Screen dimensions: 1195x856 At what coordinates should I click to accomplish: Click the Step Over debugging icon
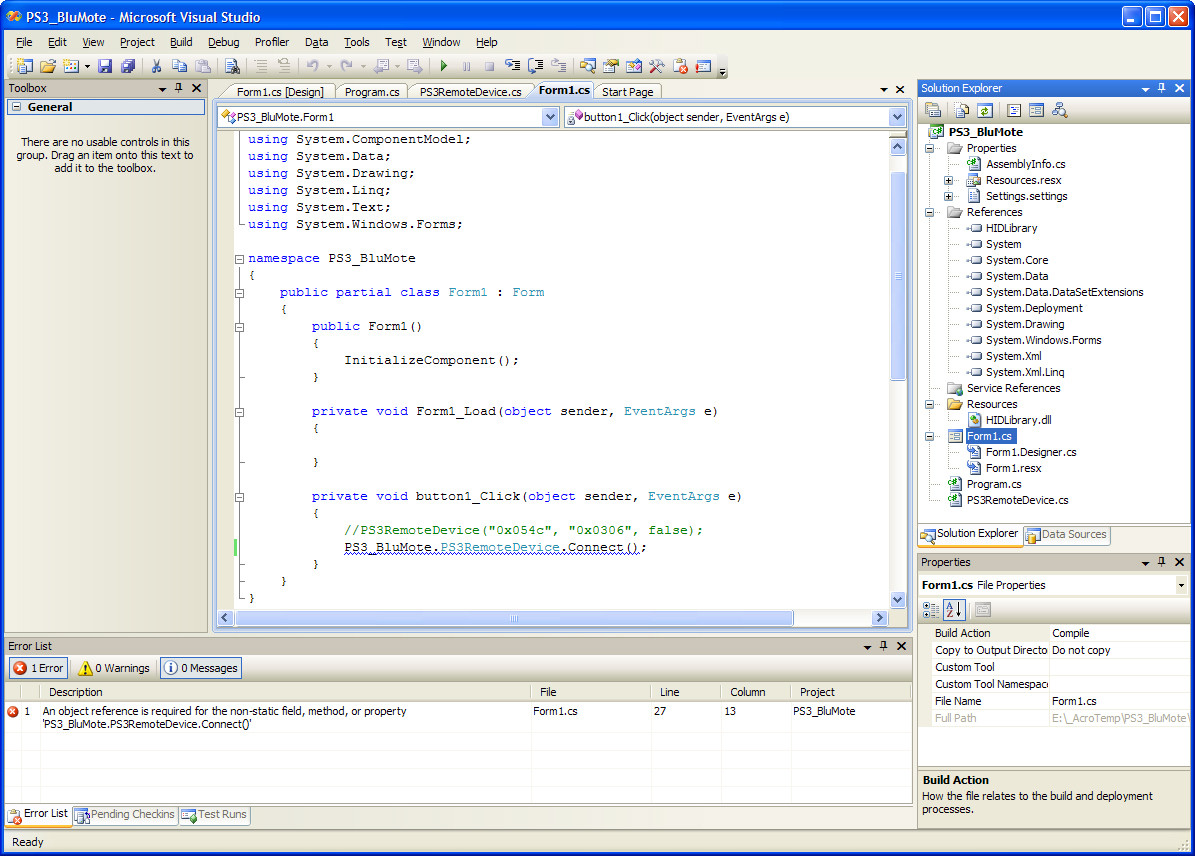click(536, 66)
